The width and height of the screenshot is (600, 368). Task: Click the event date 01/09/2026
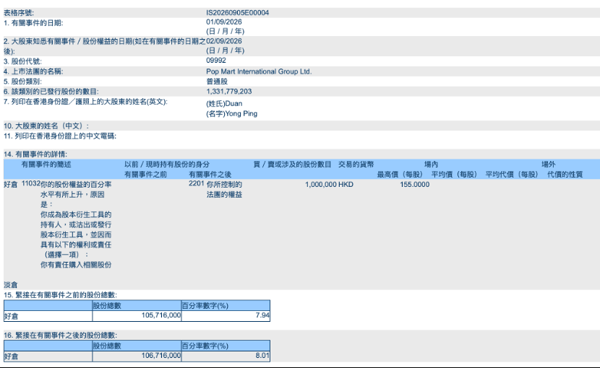(224, 22)
